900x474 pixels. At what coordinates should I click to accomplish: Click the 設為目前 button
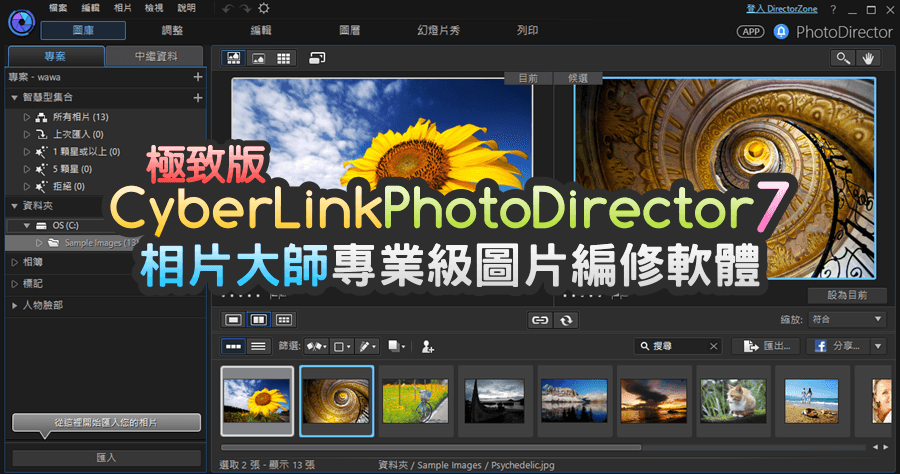tap(847, 295)
